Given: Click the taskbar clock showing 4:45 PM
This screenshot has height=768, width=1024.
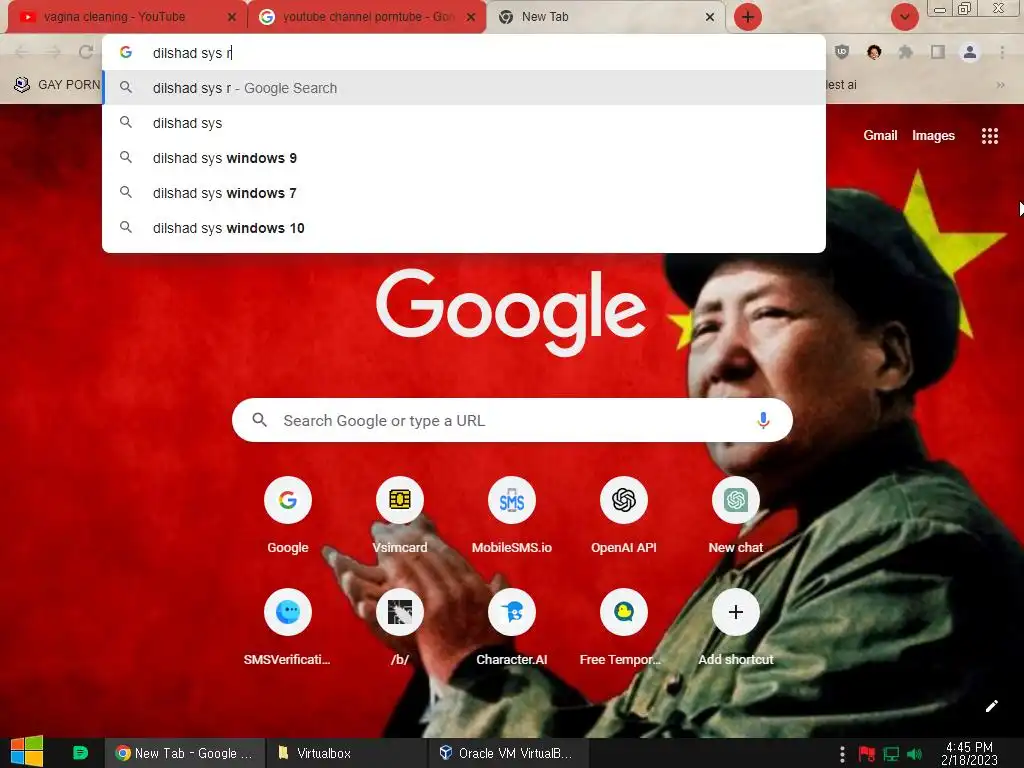Looking at the screenshot, I should click(x=969, y=753).
